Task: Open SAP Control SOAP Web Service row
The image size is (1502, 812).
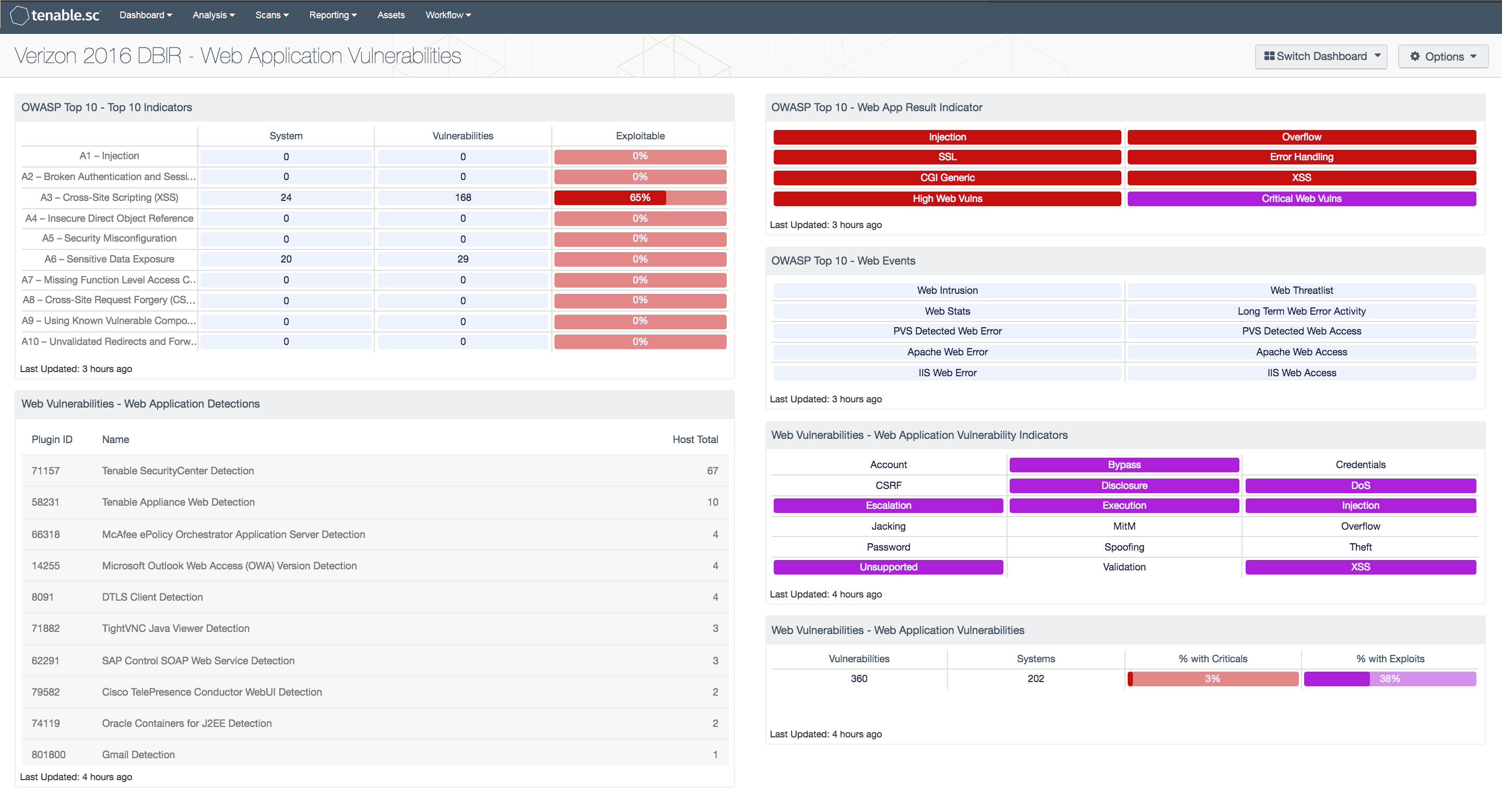Action: [375, 661]
